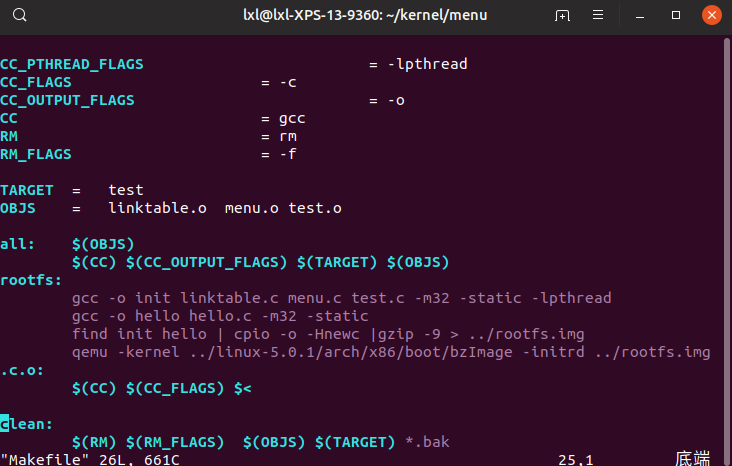Place cursor on CC_PTHREAD_FLAGS variable
This screenshot has width=732, height=466.
[x=72, y=64]
